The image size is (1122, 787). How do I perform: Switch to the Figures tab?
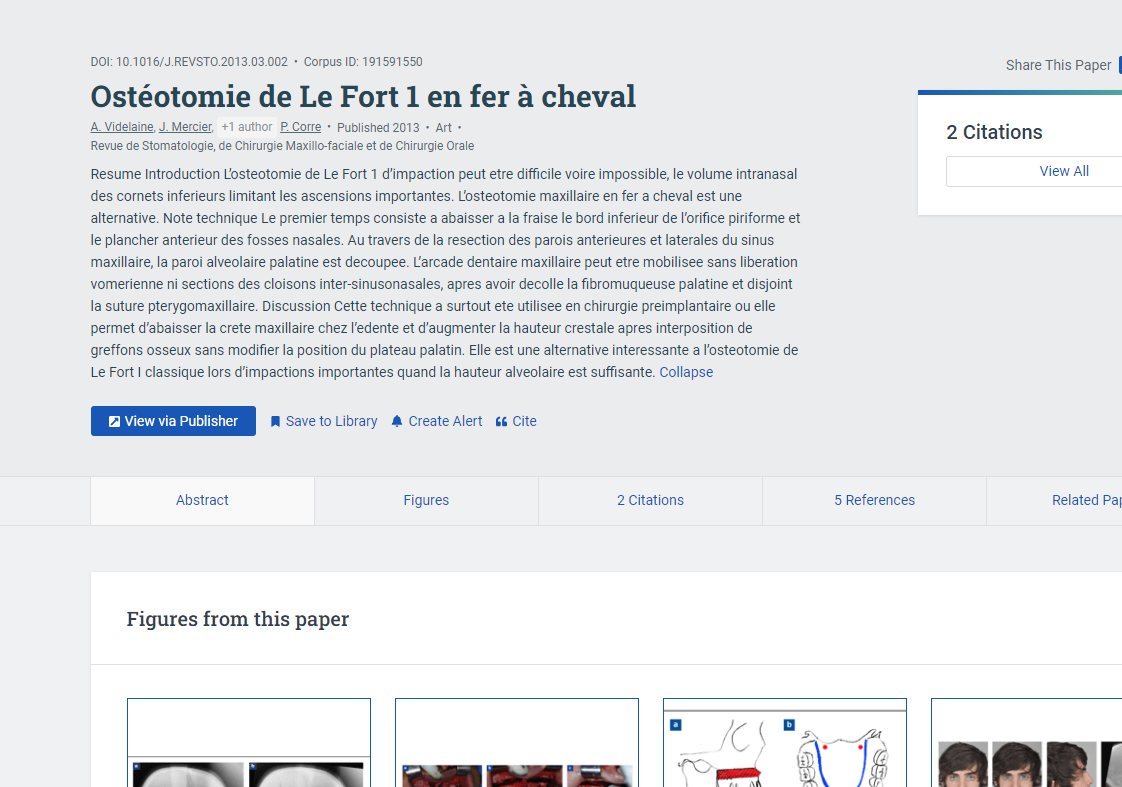[426, 500]
